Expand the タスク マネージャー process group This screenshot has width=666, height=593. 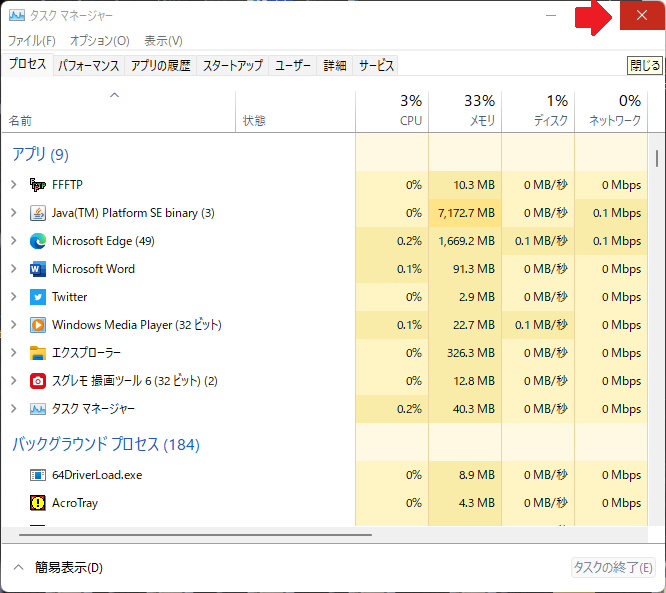click(x=14, y=409)
